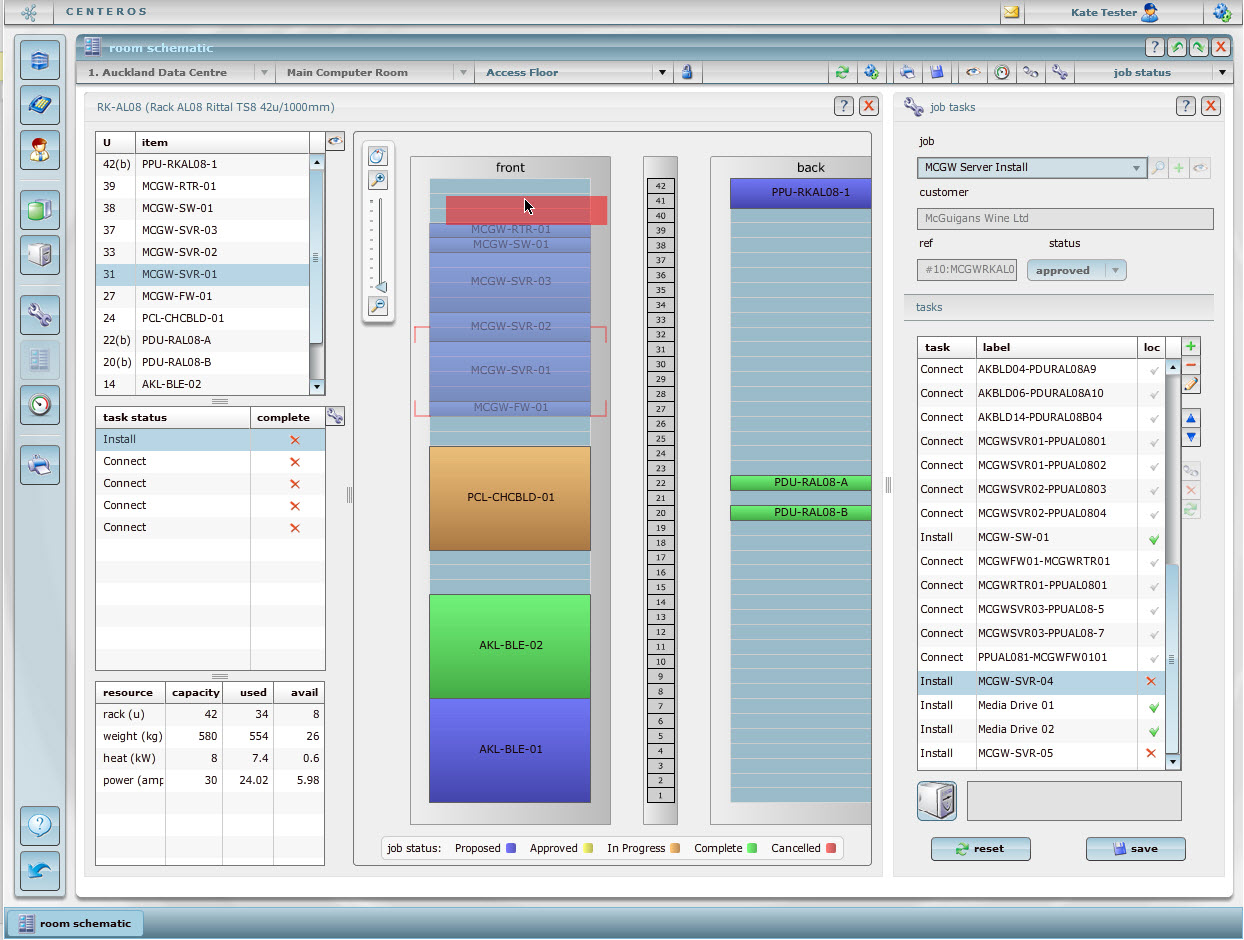Open the job status menu
1244x940 pixels.
point(1222,72)
